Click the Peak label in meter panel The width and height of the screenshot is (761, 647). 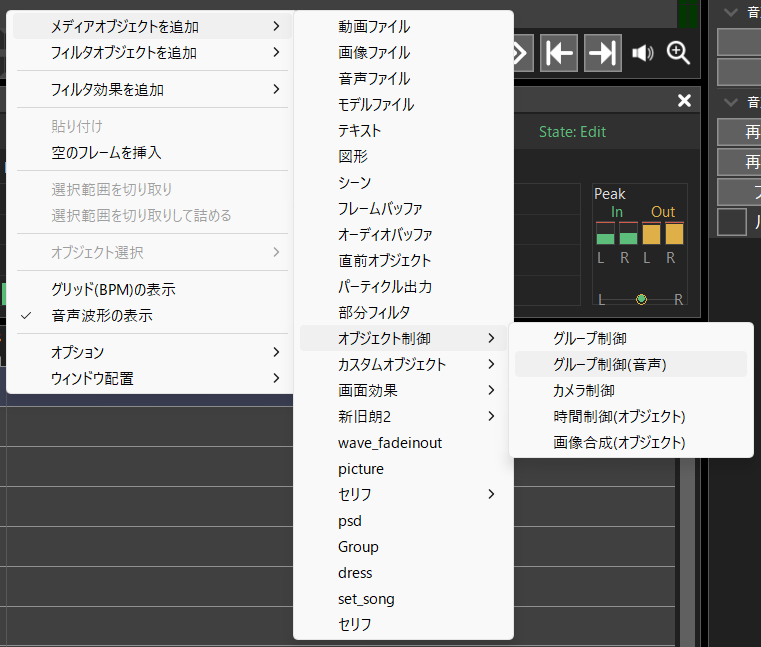coord(610,194)
